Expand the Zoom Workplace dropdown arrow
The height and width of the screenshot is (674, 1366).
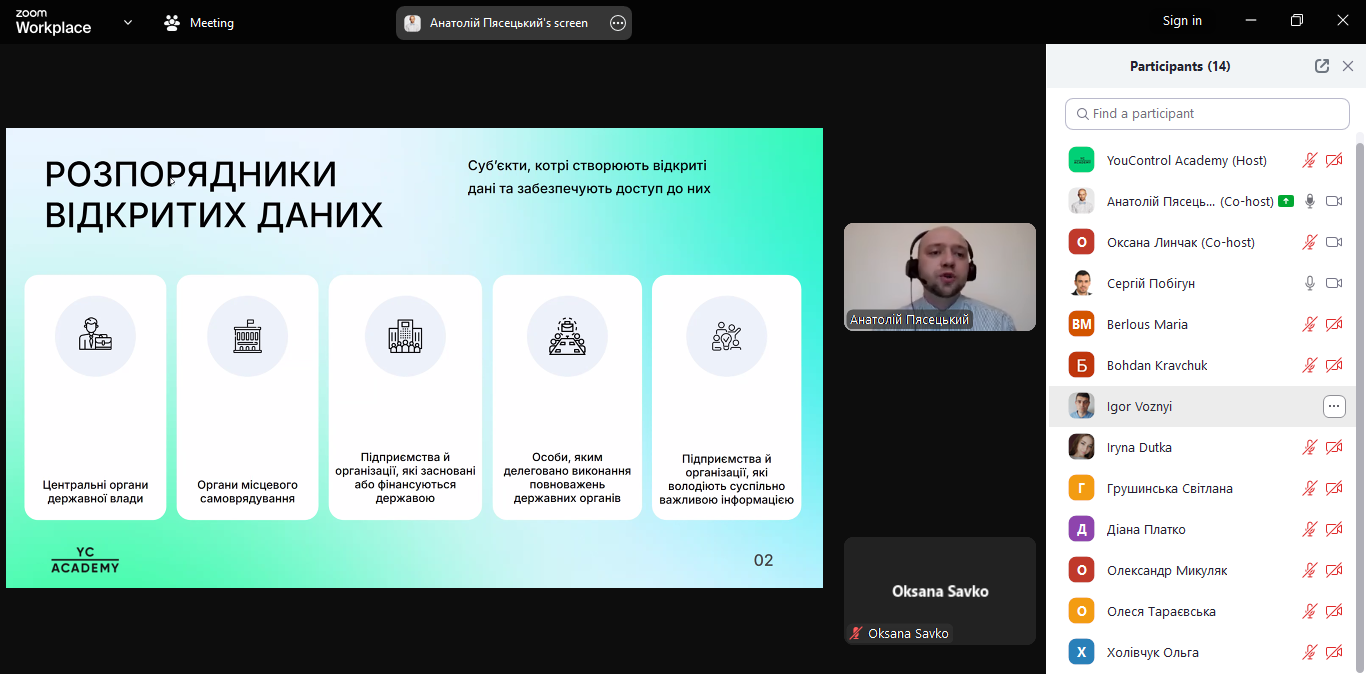(128, 22)
